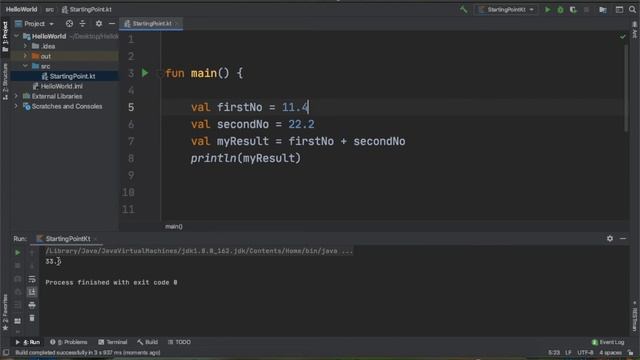Click the console print icon
640x360 pixels.
coord(32,305)
